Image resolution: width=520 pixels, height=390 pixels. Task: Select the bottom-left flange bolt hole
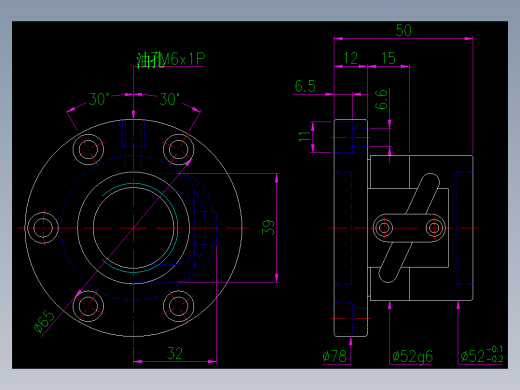[88, 306]
